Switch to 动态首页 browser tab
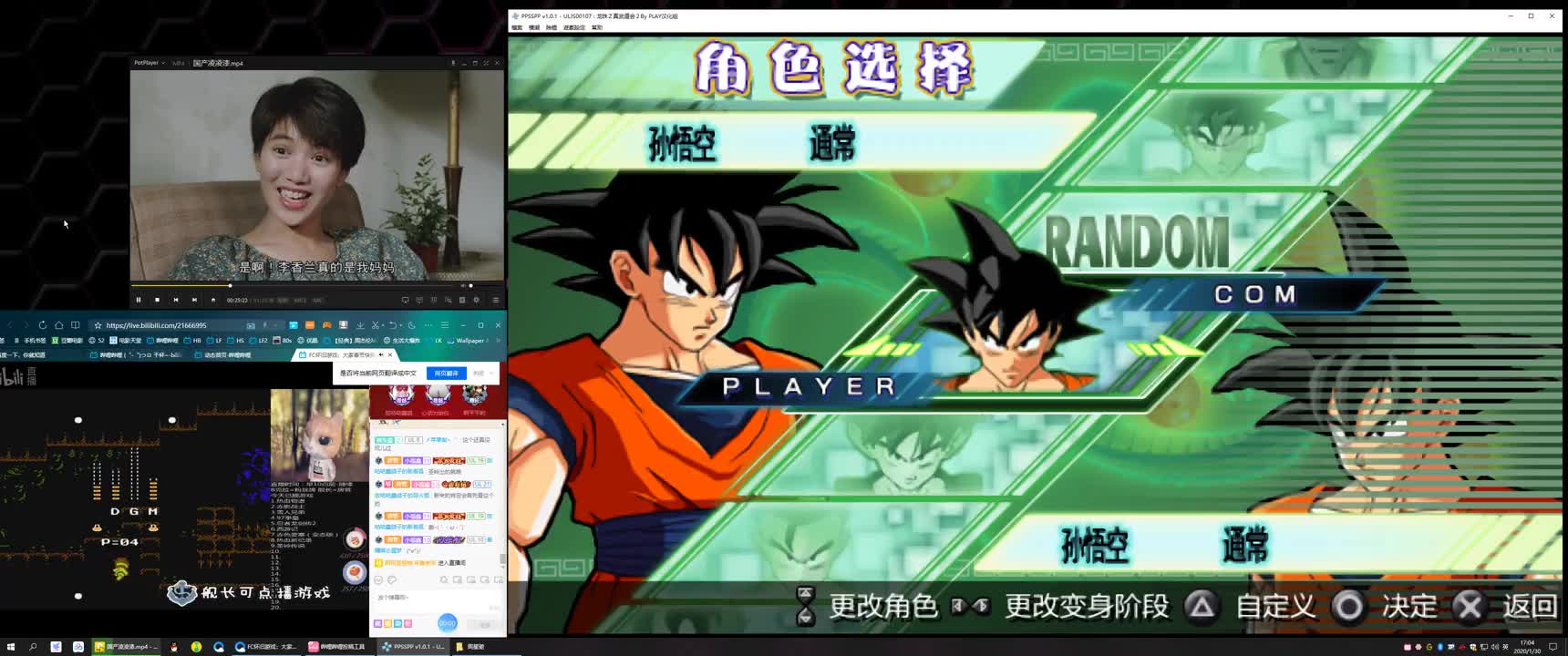This screenshot has height=656, width=1568. tap(222, 354)
